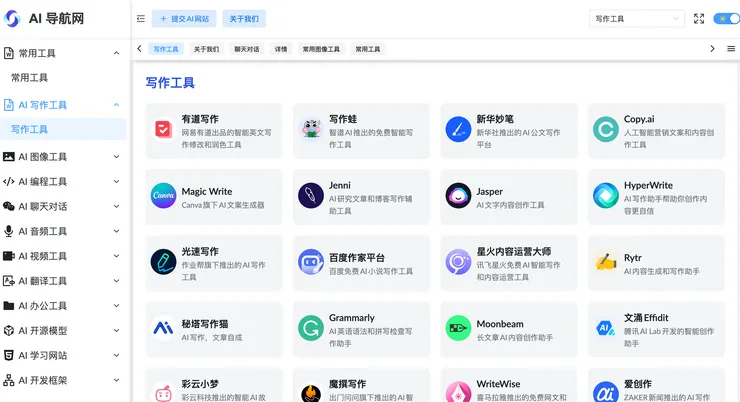Open the Jasper face icon

coord(458,195)
